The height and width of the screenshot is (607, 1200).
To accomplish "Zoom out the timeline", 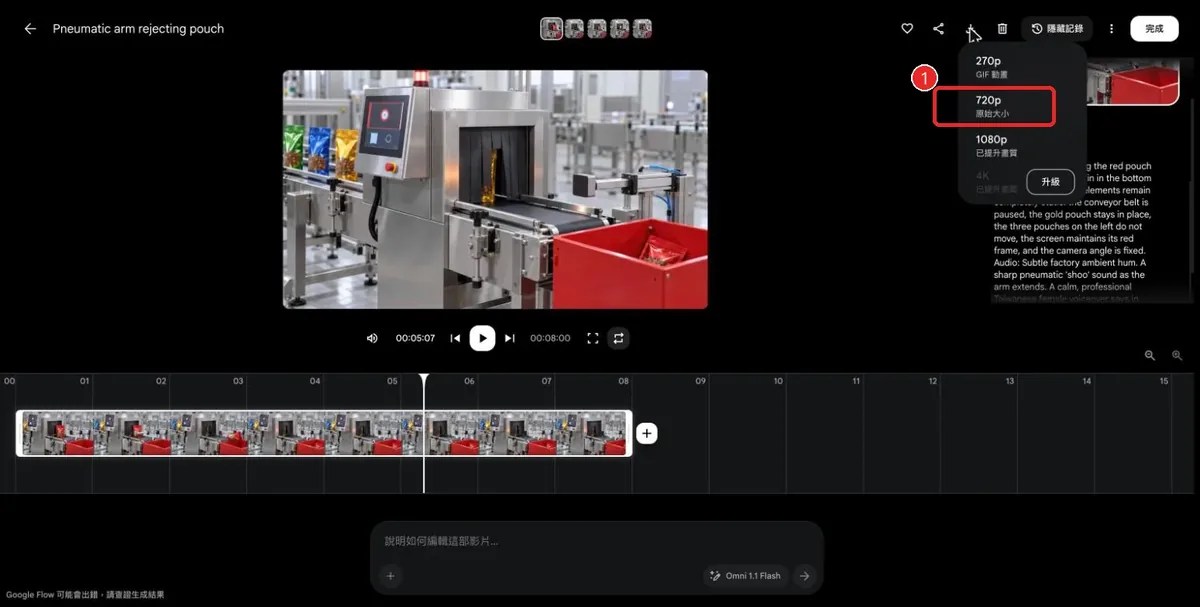I will (1150, 356).
